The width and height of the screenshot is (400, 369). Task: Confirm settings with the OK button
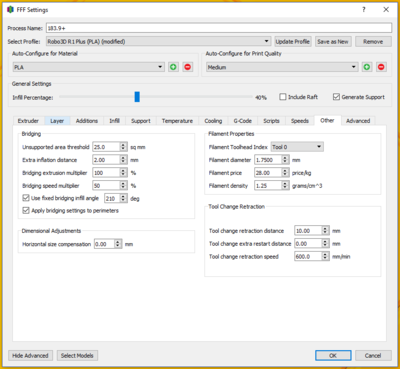(x=333, y=355)
